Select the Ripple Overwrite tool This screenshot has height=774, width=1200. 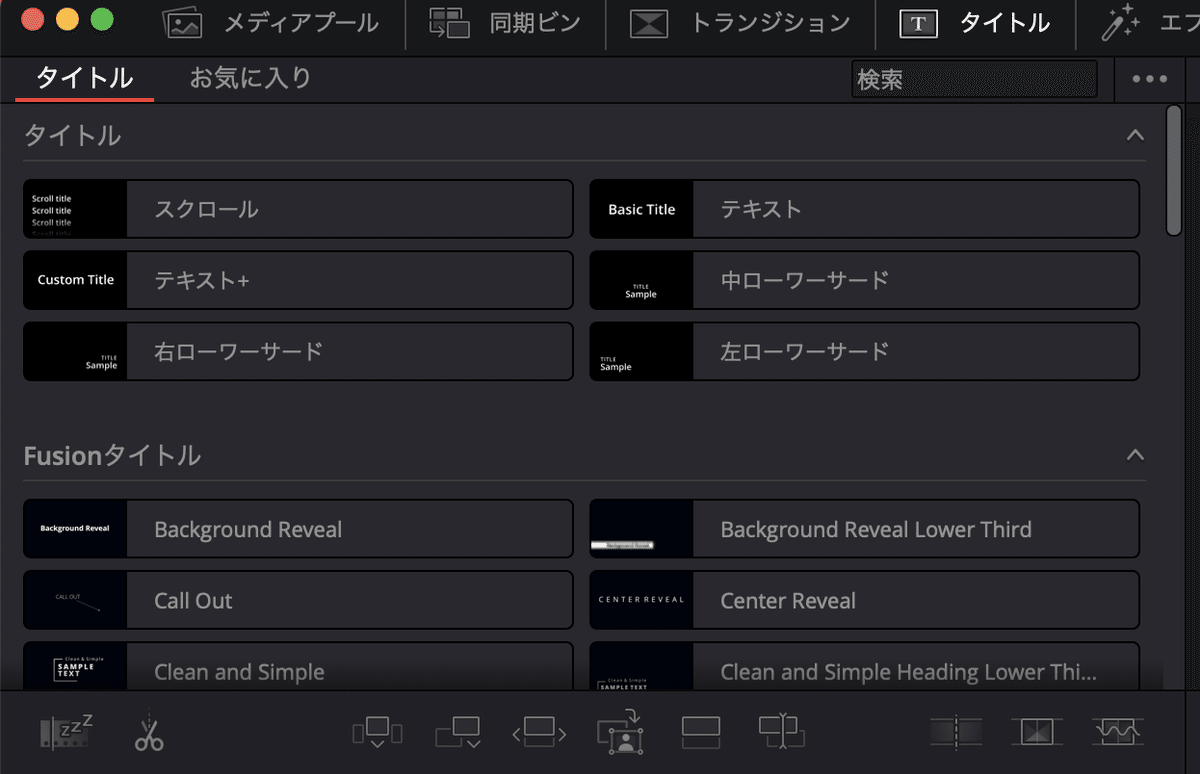pos(538,732)
